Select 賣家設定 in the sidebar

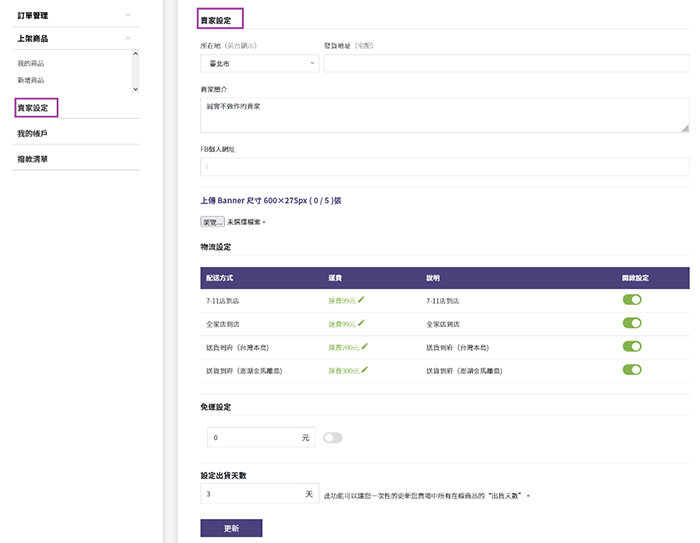[x=33, y=107]
